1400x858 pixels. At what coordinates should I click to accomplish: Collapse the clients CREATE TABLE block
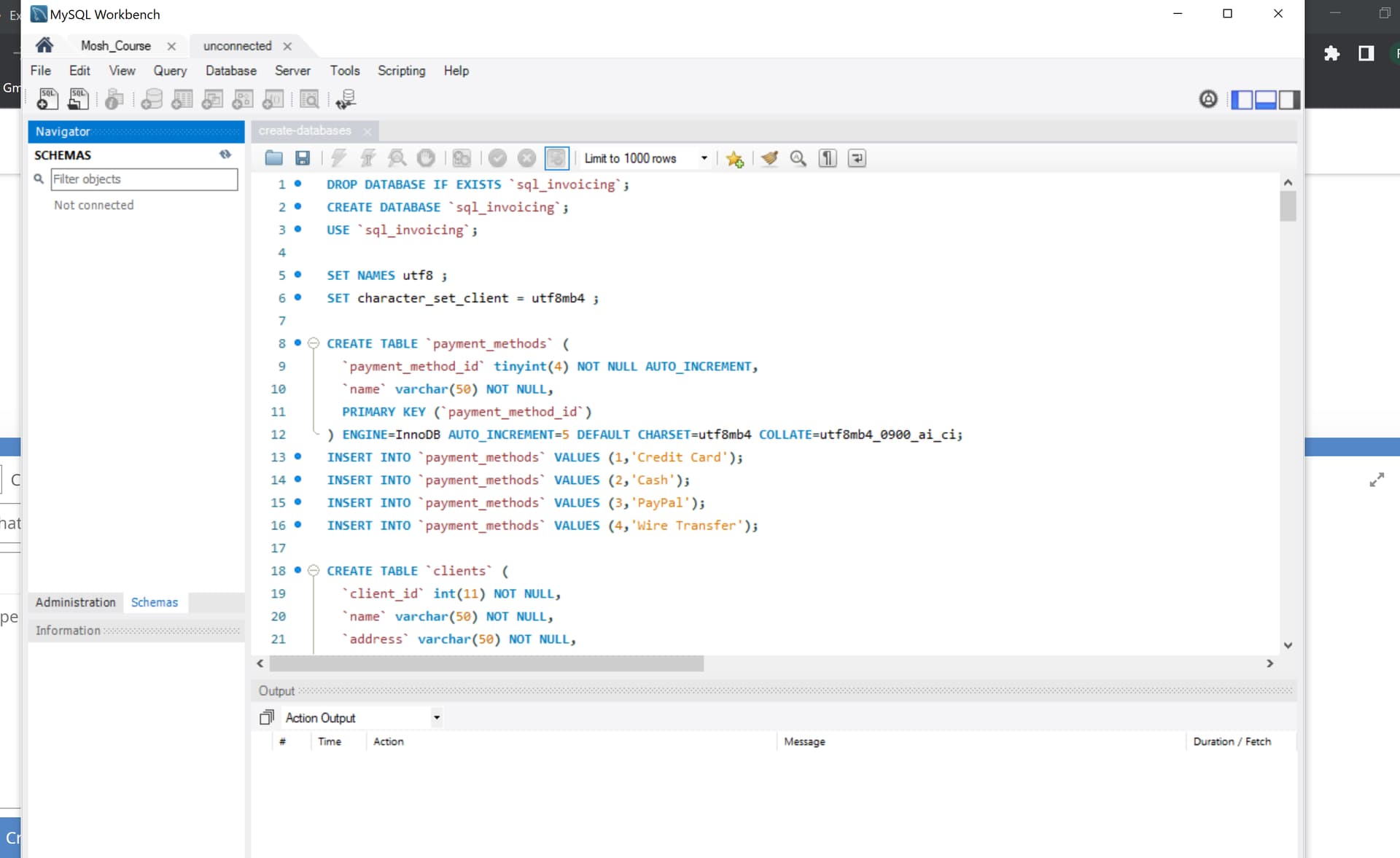(x=314, y=570)
